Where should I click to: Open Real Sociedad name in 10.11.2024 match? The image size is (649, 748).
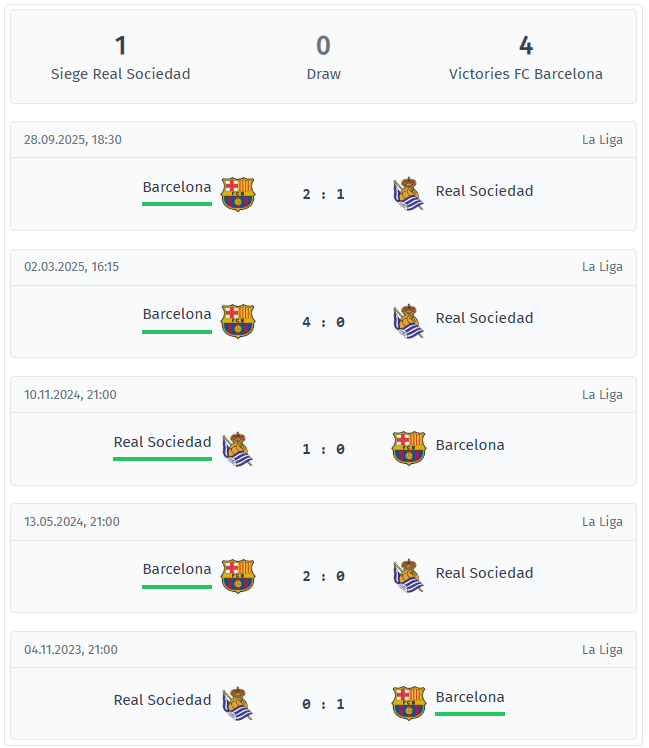tap(163, 442)
